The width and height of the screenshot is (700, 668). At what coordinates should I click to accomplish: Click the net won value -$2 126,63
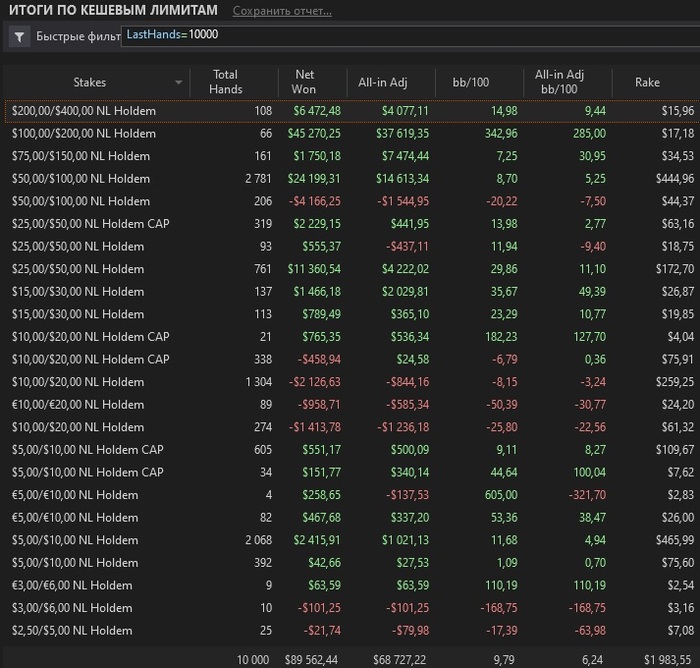[x=314, y=382]
